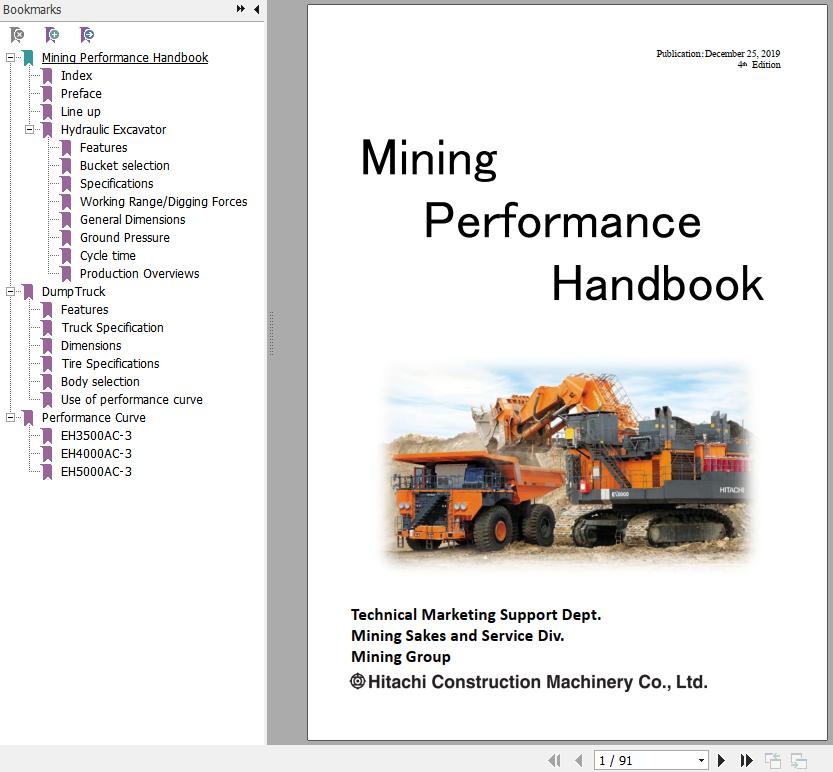
Task: Go to the previous page
Action: tap(579, 760)
